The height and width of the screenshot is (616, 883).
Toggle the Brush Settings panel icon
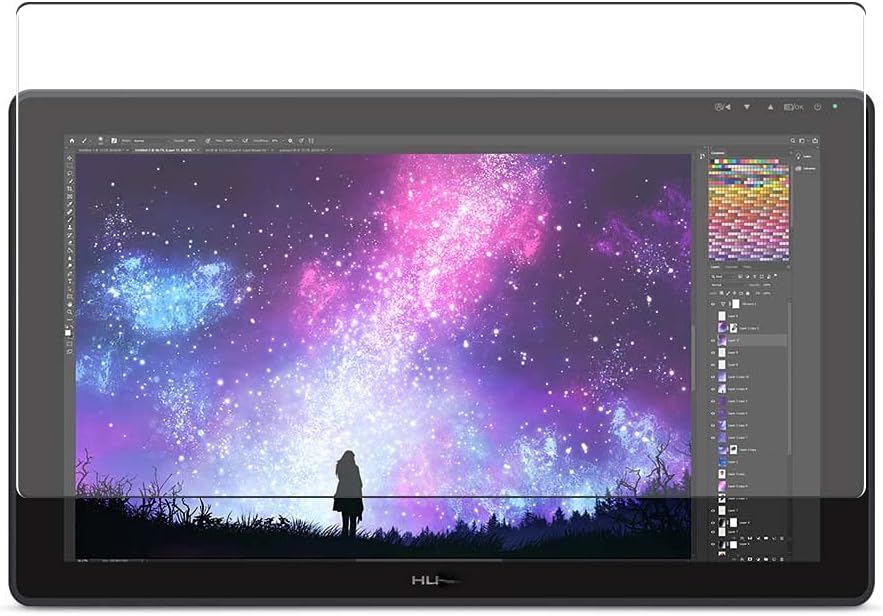point(114,141)
